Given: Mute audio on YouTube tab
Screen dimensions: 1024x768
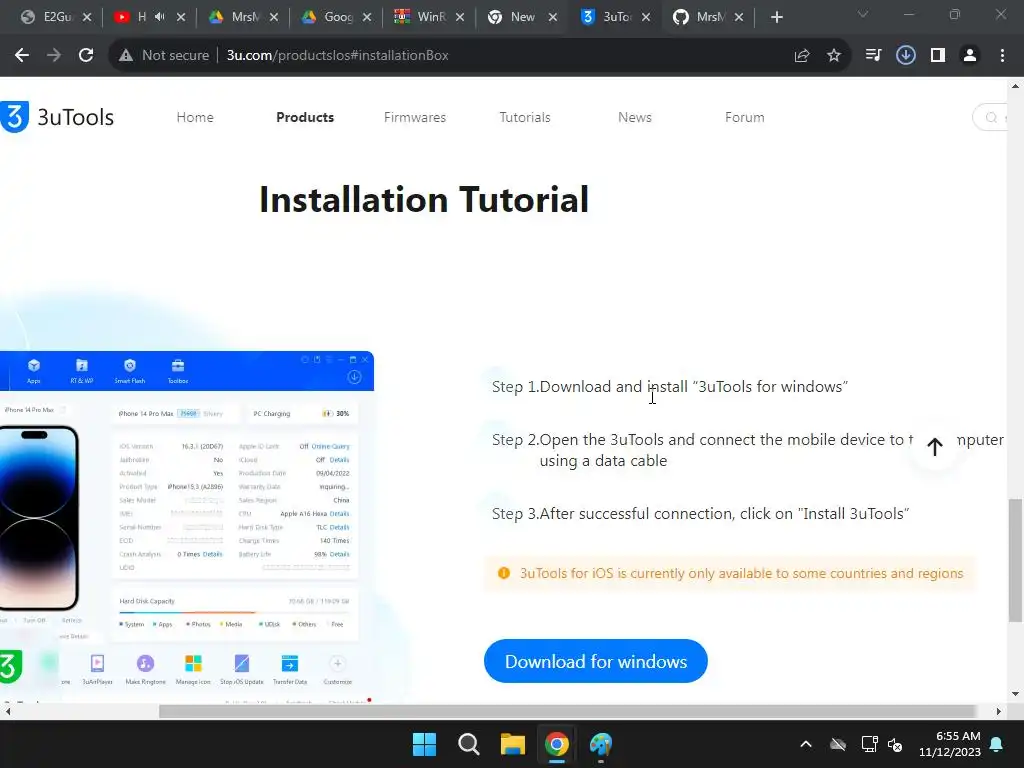Looking at the screenshot, I should [160, 17].
